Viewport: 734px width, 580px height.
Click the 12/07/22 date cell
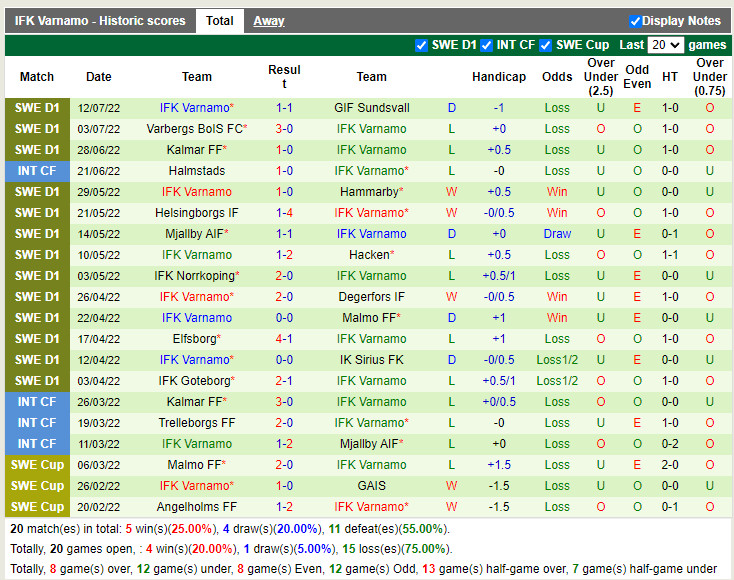(99, 108)
